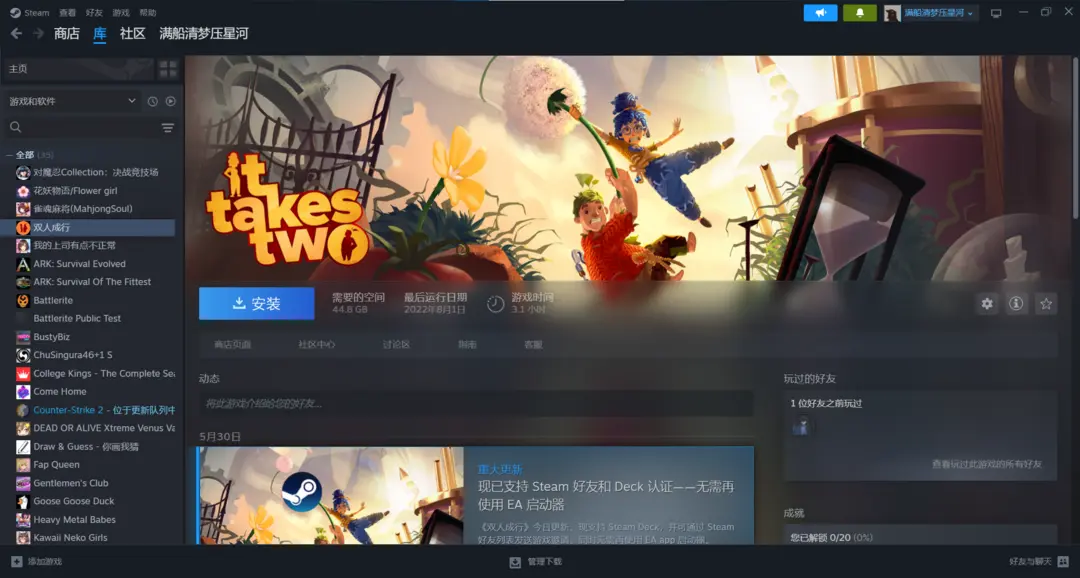Click 添加游戏 add game label

tap(45, 561)
